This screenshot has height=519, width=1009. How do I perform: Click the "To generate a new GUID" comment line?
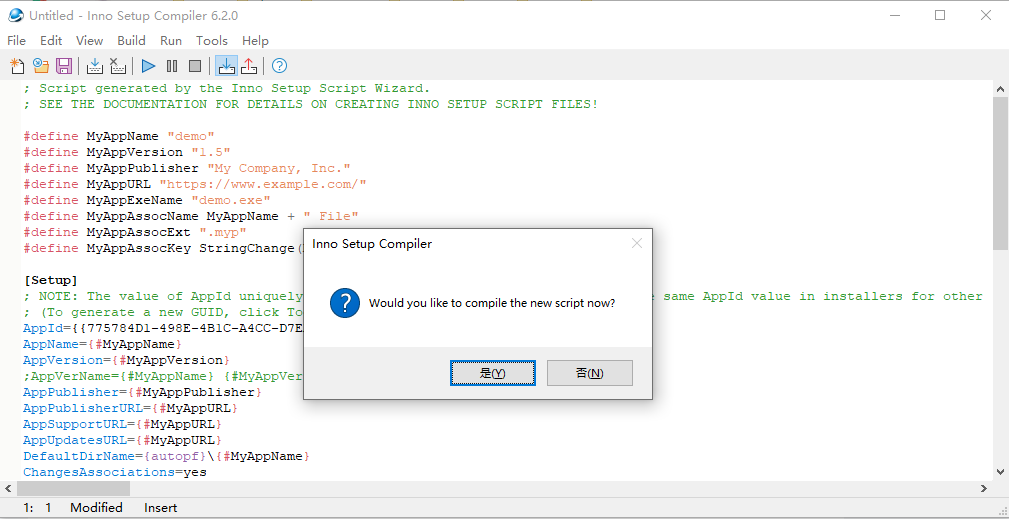[163, 313]
